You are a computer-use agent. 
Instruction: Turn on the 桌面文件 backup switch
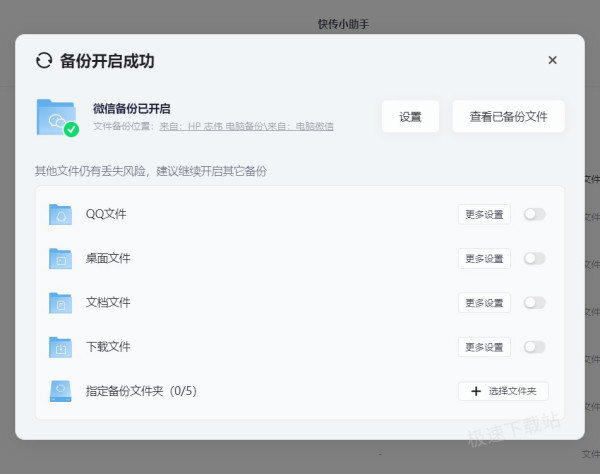click(x=535, y=259)
